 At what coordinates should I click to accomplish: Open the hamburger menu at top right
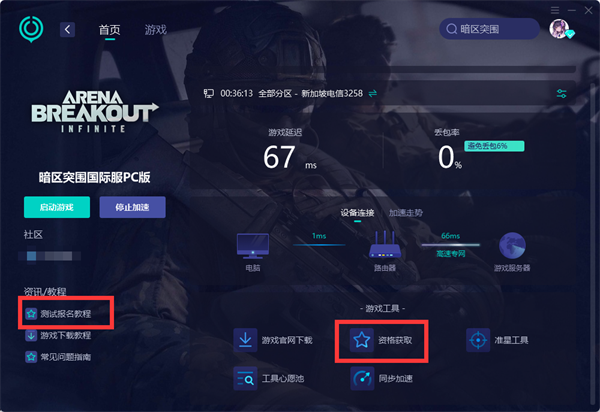tap(555, 10)
